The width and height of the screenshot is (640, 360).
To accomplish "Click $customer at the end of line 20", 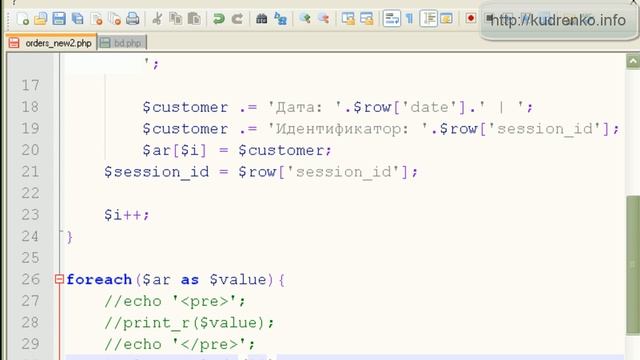I will pos(282,151).
